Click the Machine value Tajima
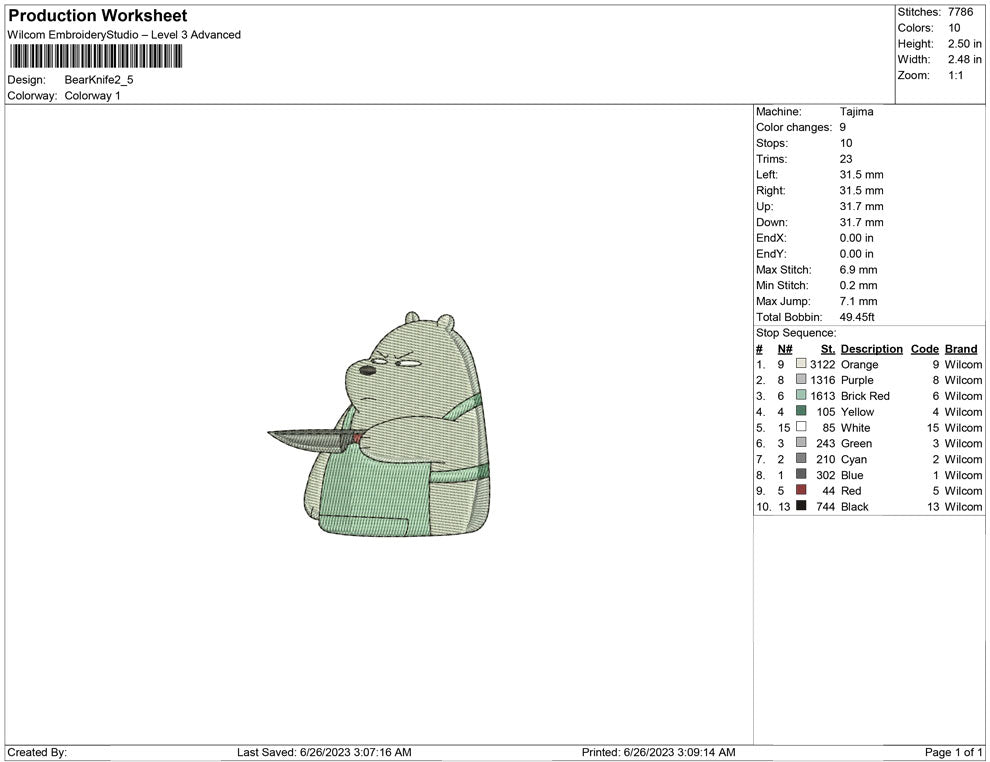Image resolution: width=990 pixels, height=762 pixels. click(x=856, y=112)
